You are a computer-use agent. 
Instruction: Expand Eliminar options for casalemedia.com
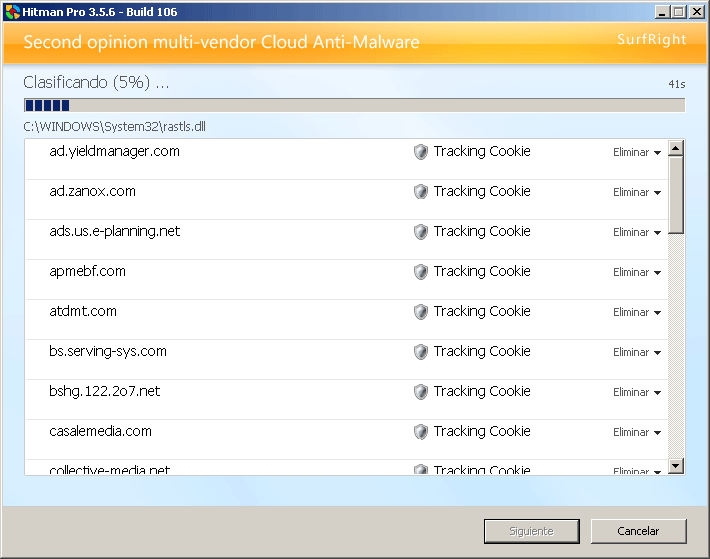click(x=637, y=433)
